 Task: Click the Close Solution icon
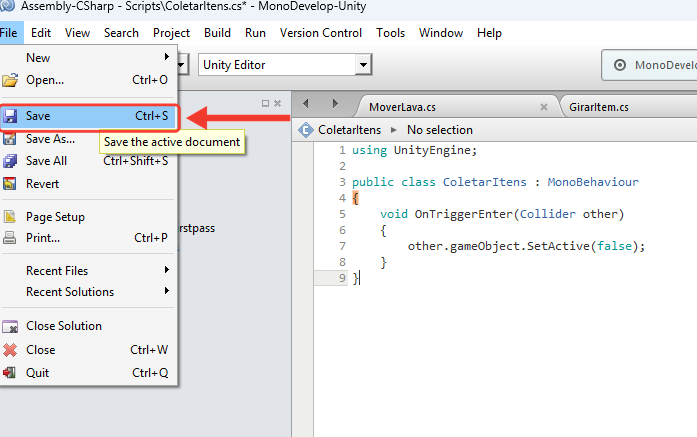(x=10, y=326)
